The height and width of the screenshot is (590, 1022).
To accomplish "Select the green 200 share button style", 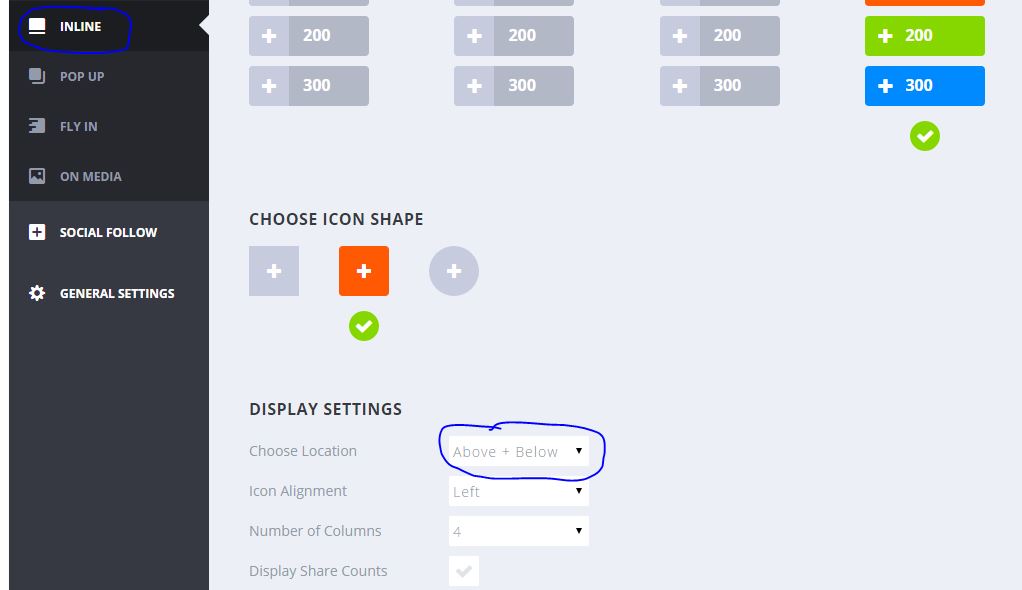I will (925, 36).
